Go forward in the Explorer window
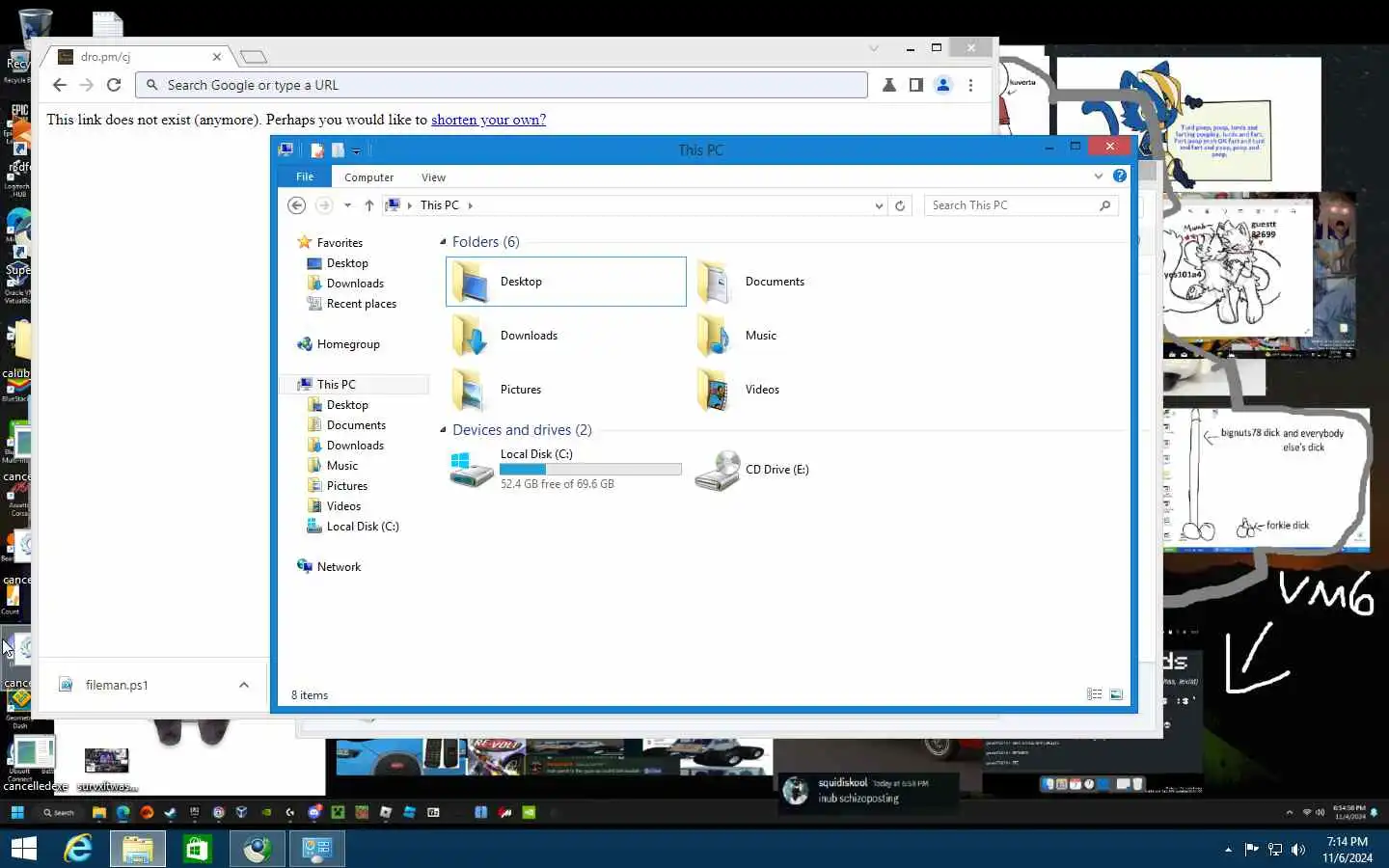This screenshot has height=868, width=1389. click(324, 205)
